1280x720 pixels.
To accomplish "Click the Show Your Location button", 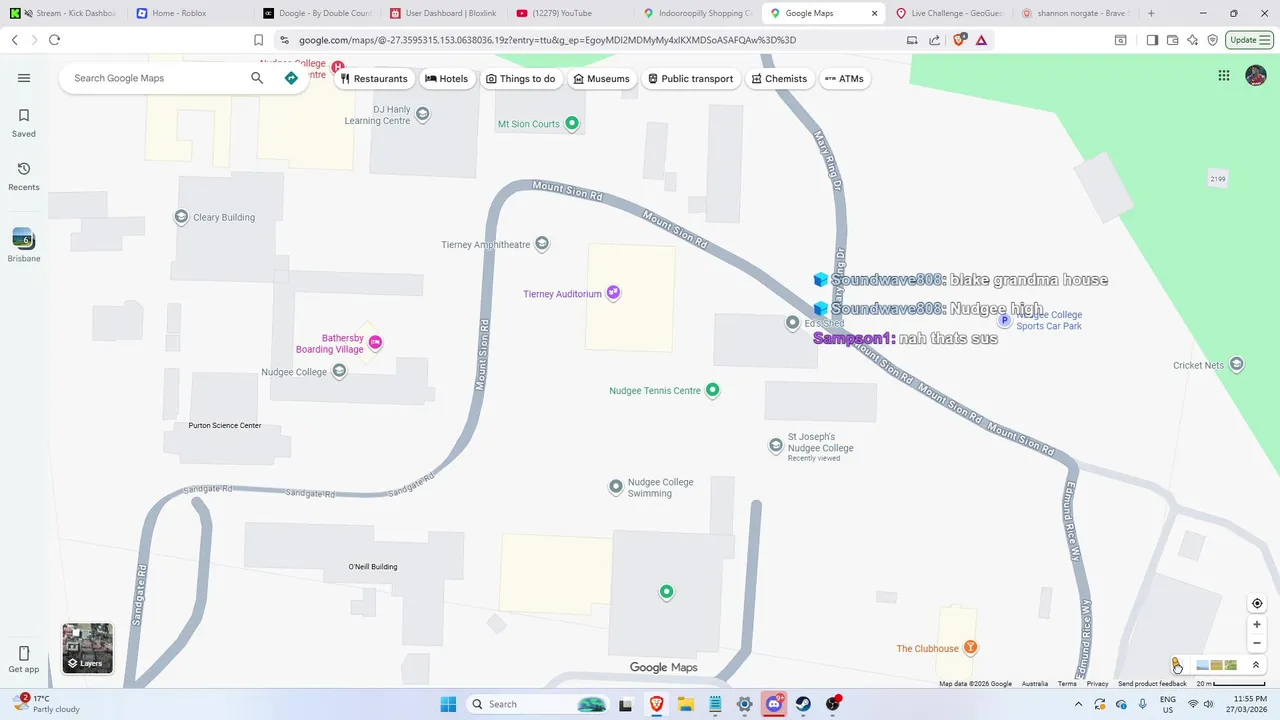I will (1257, 604).
